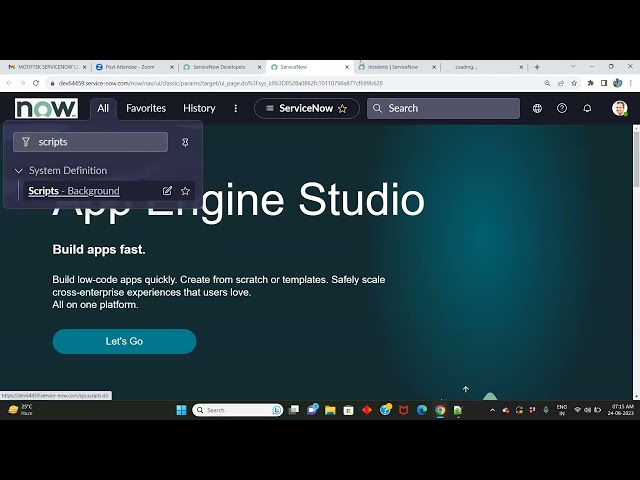The height and width of the screenshot is (480, 640).
Task: Open Google Chrome from the taskbar
Action: pyautogui.click(x=440, y=410)
